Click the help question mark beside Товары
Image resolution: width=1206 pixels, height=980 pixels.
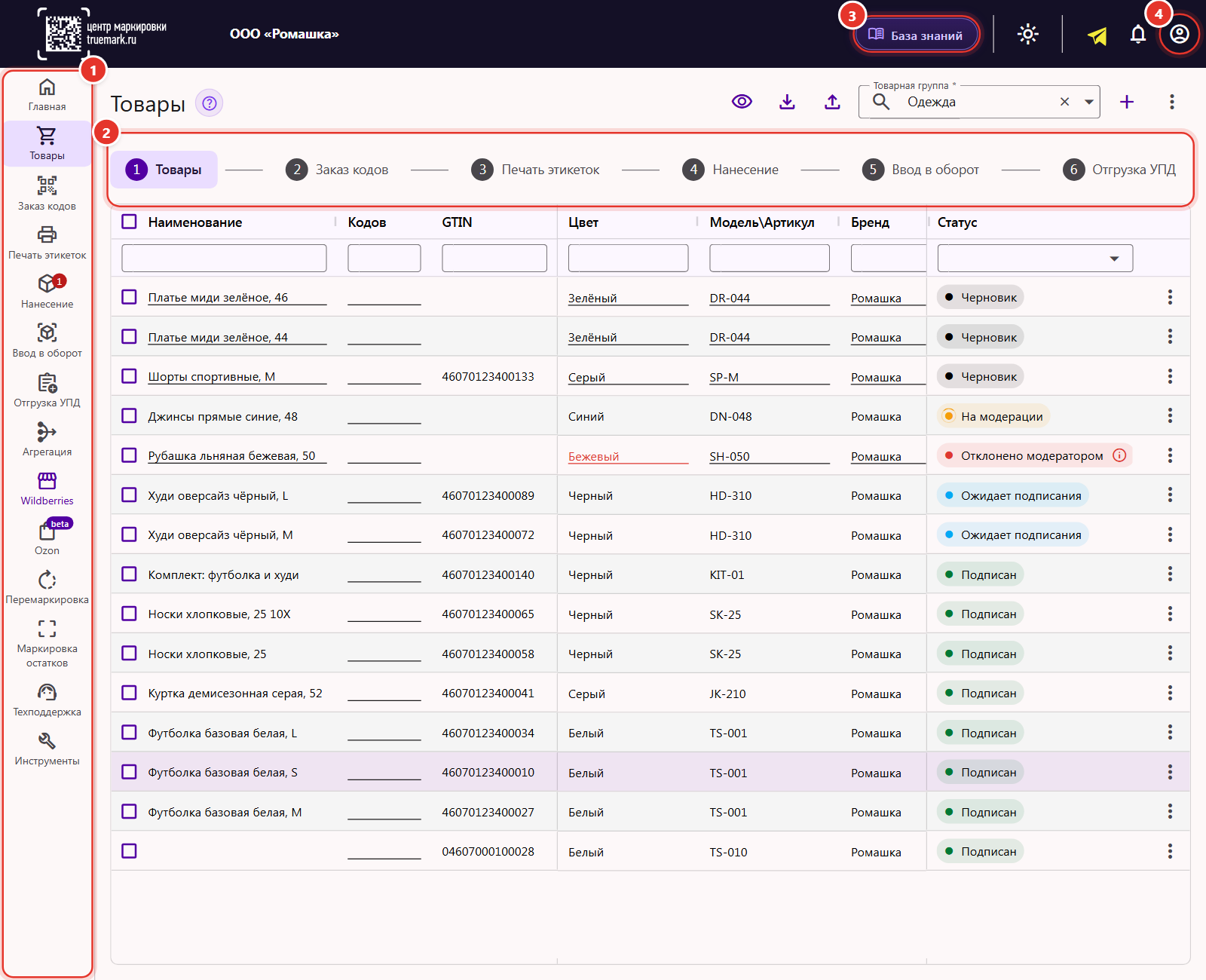(210, 103)
